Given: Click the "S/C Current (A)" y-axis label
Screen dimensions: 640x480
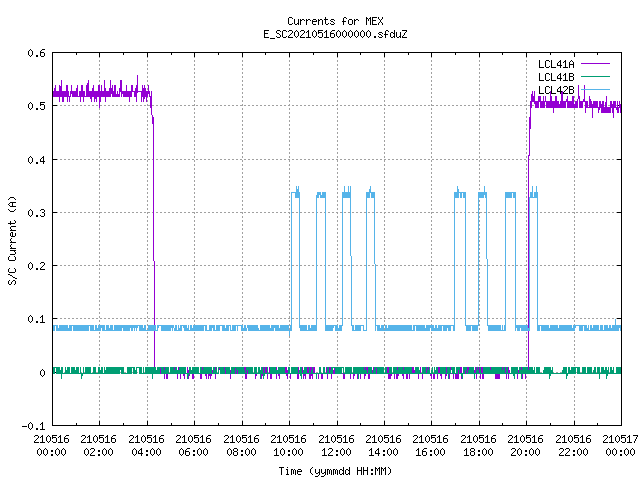Looking at the screenshot, I should point(13,240).
